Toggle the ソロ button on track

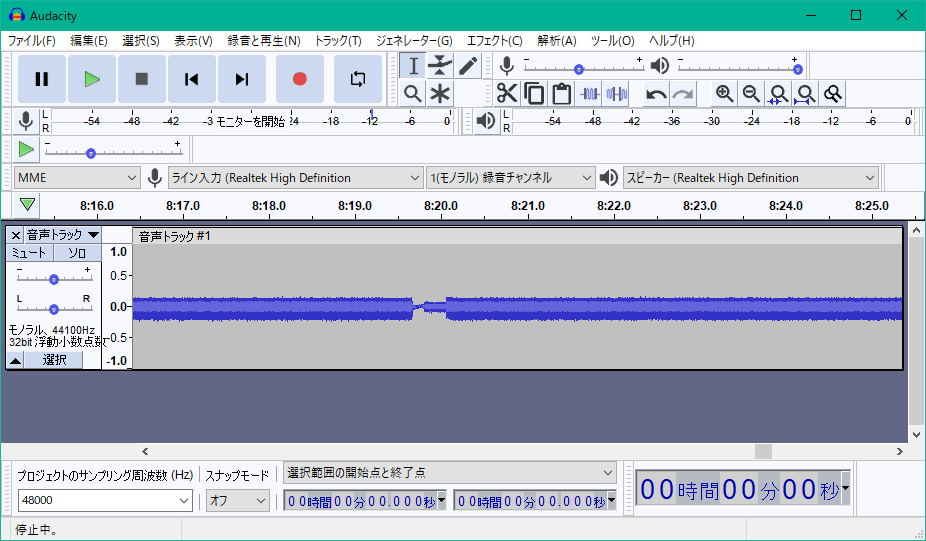click(77, 253)
